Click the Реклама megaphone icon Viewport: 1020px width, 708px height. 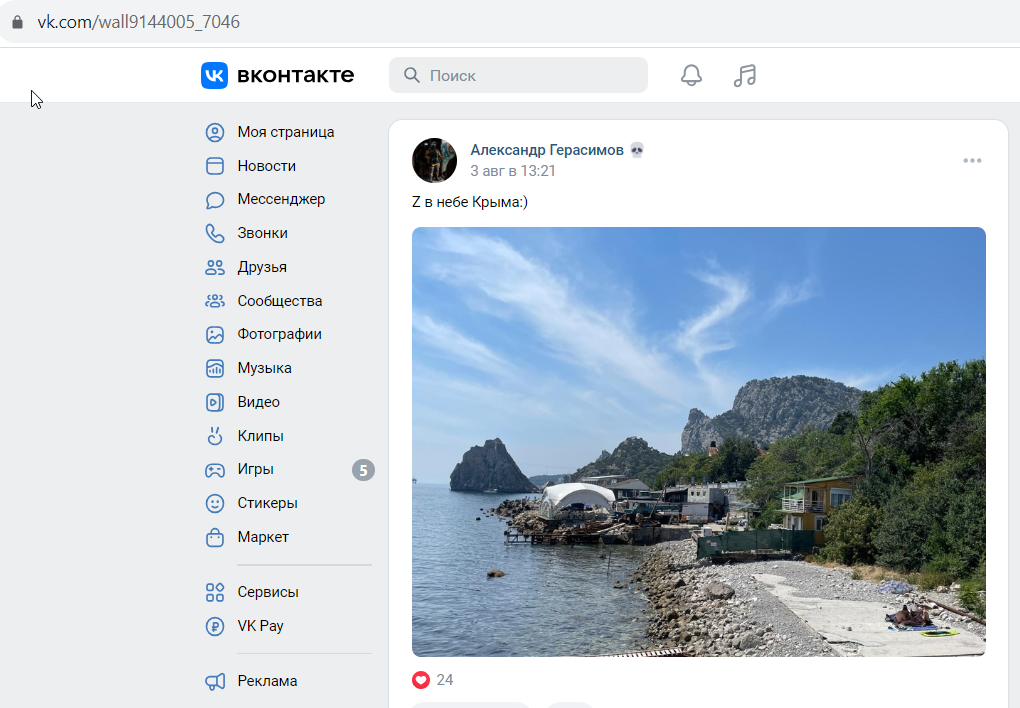pos(215,681)
